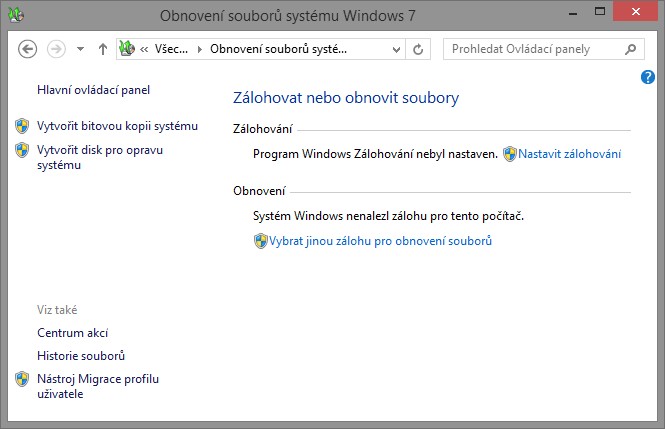The height and width of the screenshot is (429, 665).
Task: Click "Vytvořit bitovou kopii systému" link
Action: [x=117, y=126]
